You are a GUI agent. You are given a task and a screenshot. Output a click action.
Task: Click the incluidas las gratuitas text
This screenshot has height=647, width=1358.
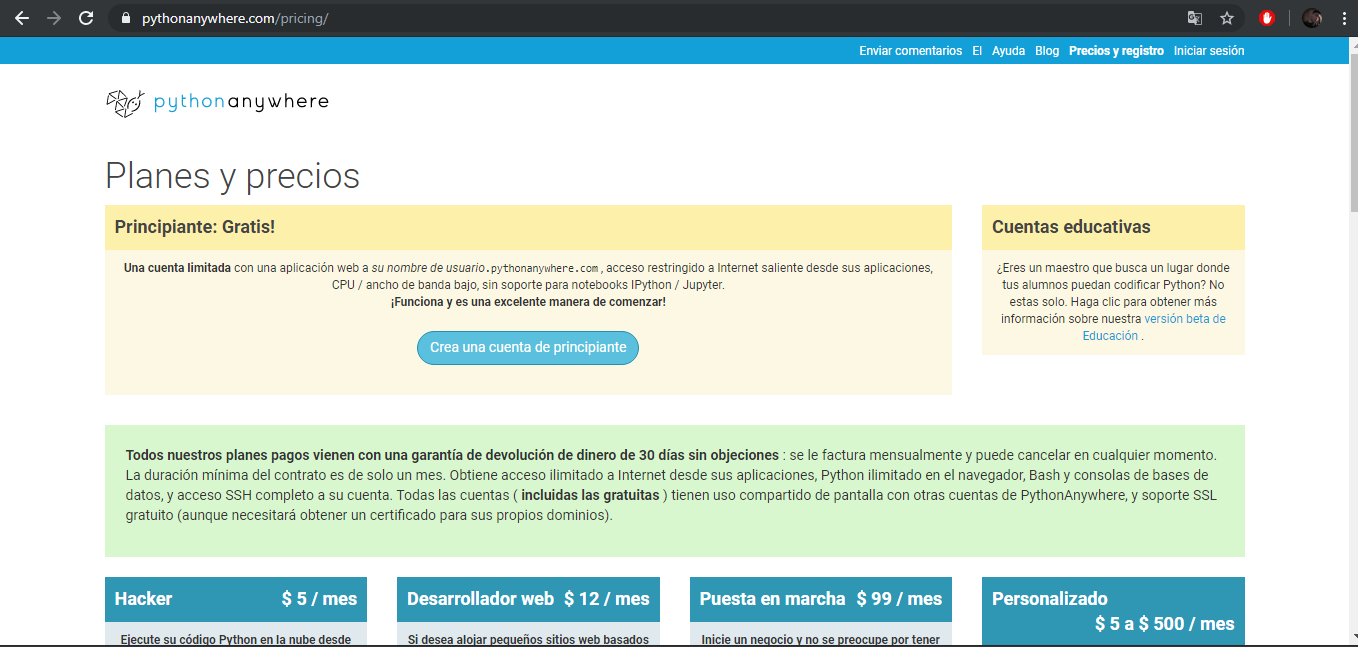pos(590,496)
